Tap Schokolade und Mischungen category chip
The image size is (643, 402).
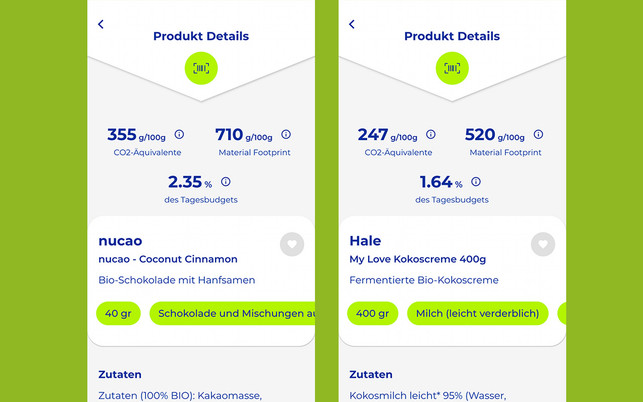click(x=233, y=313)
